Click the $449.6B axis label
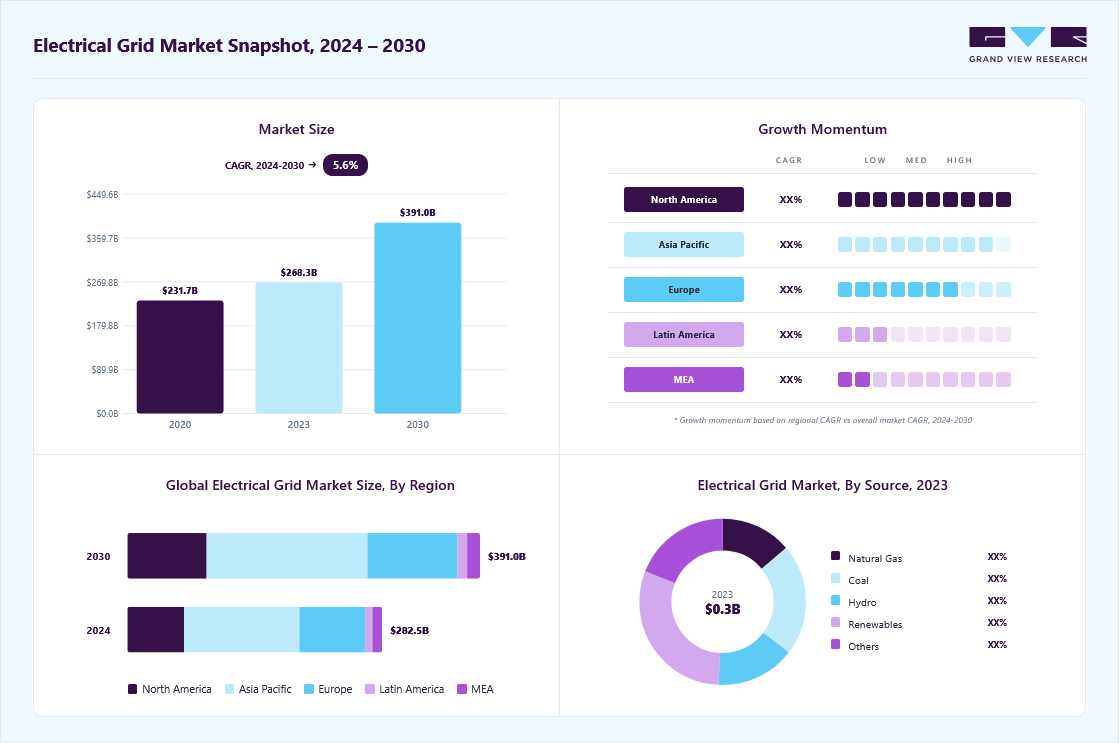This screenshot has width=1120, height=743. pyautogui.click(x=102, y=194)
